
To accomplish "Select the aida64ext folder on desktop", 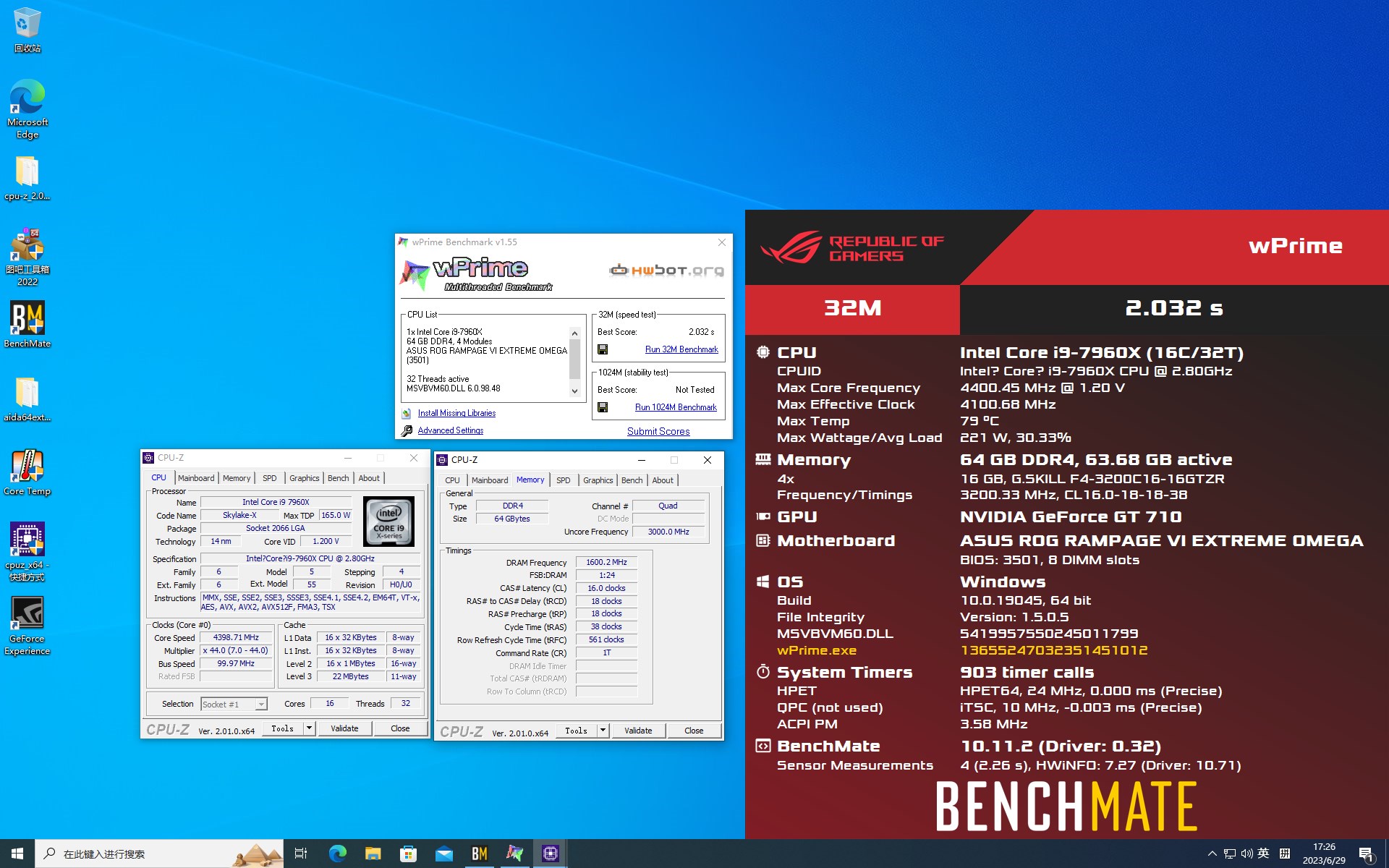I will pos(27,400).
